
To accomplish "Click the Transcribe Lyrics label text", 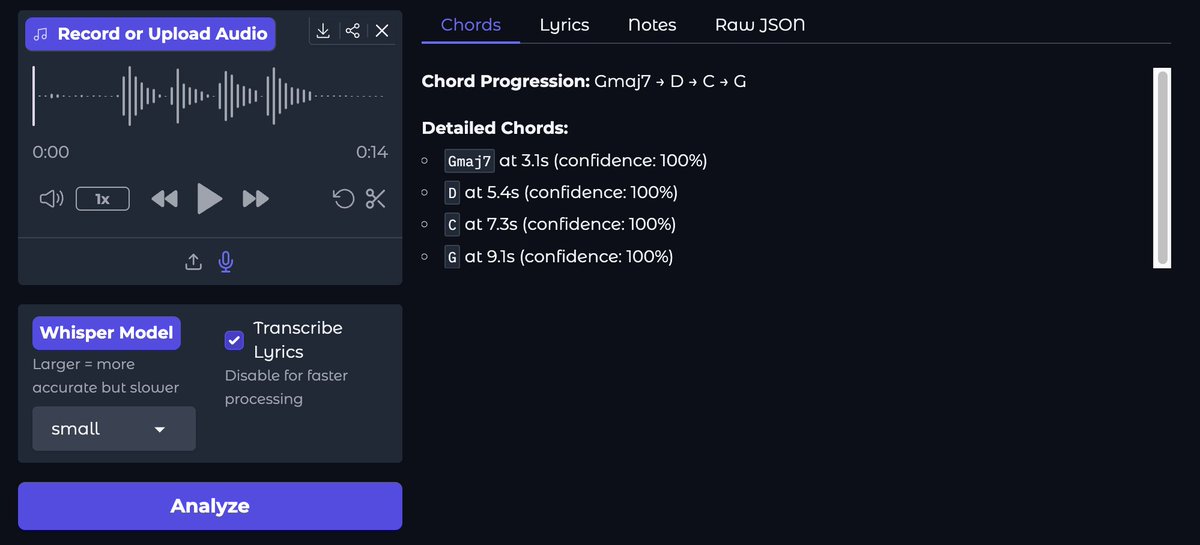I will click(298, 340).
